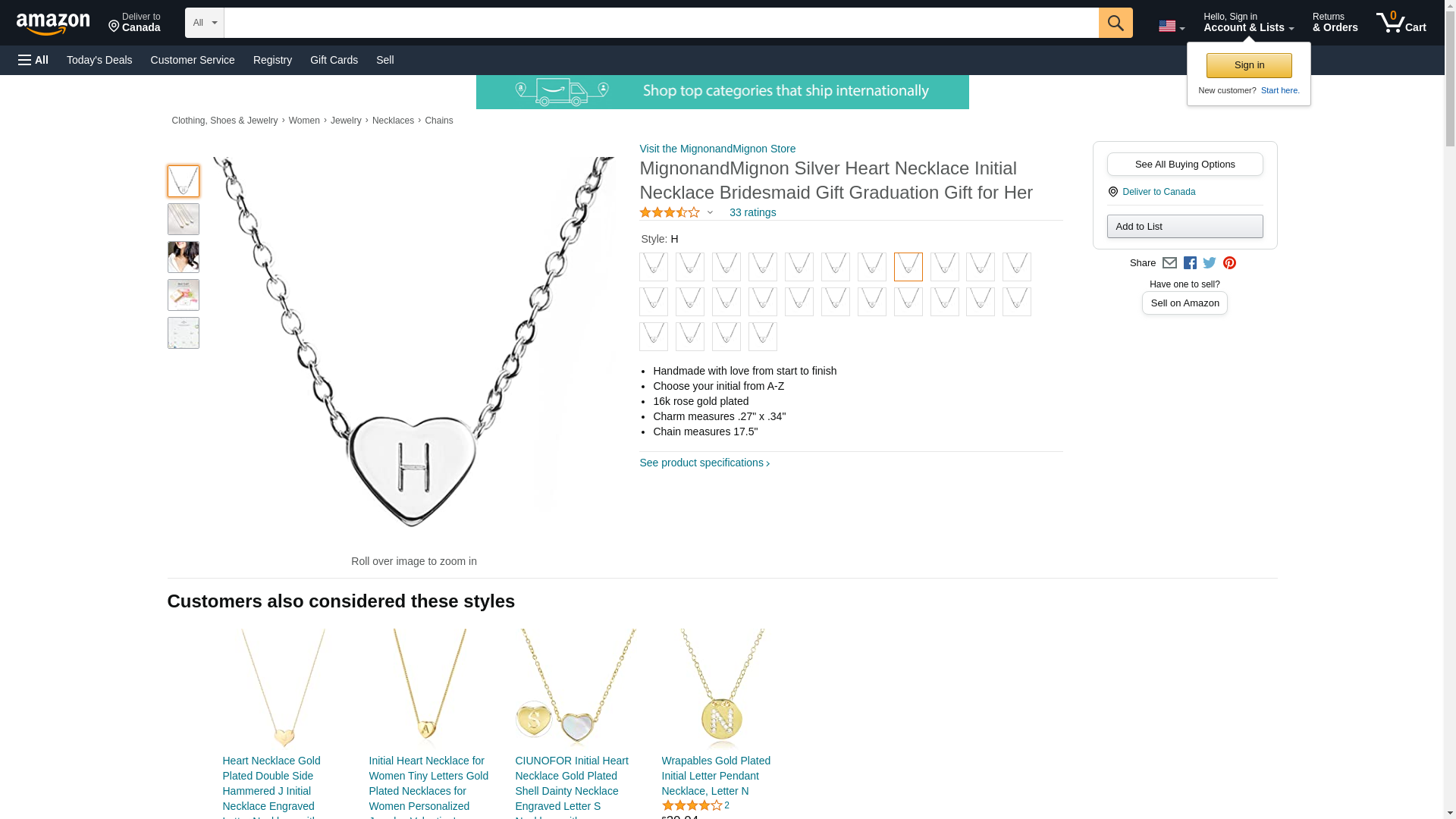The width and height of the screenshot is (1456, 819).
Task: Expand the search category All dropdown
Action: 205,23
